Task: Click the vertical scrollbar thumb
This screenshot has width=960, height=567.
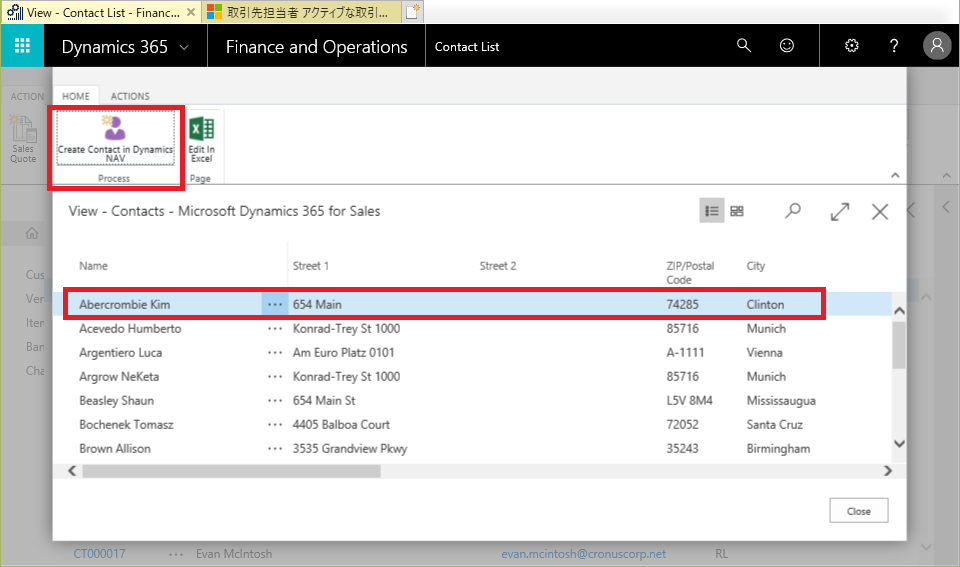Action: click(x=899, y=345)
